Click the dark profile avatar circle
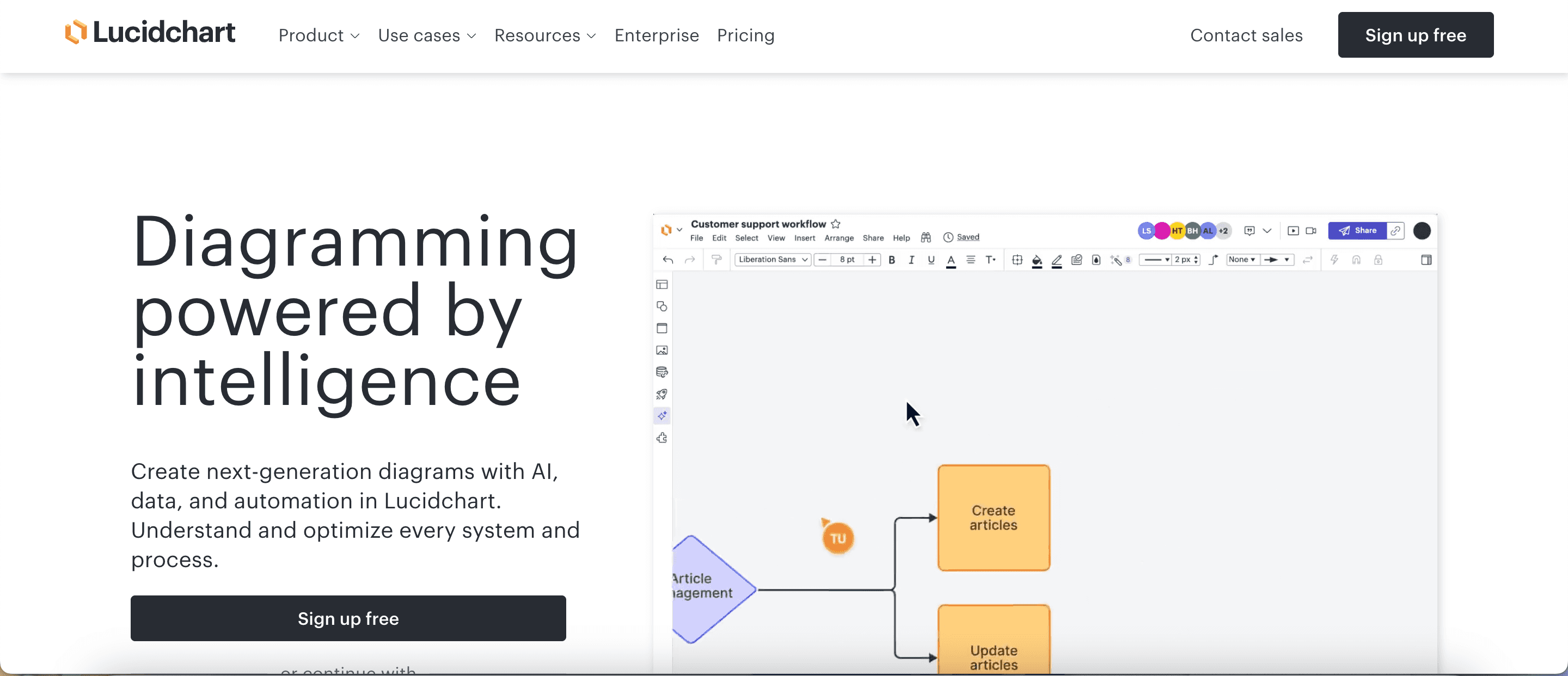The width and height of the screenshot is (1568, 676). 1422,231
